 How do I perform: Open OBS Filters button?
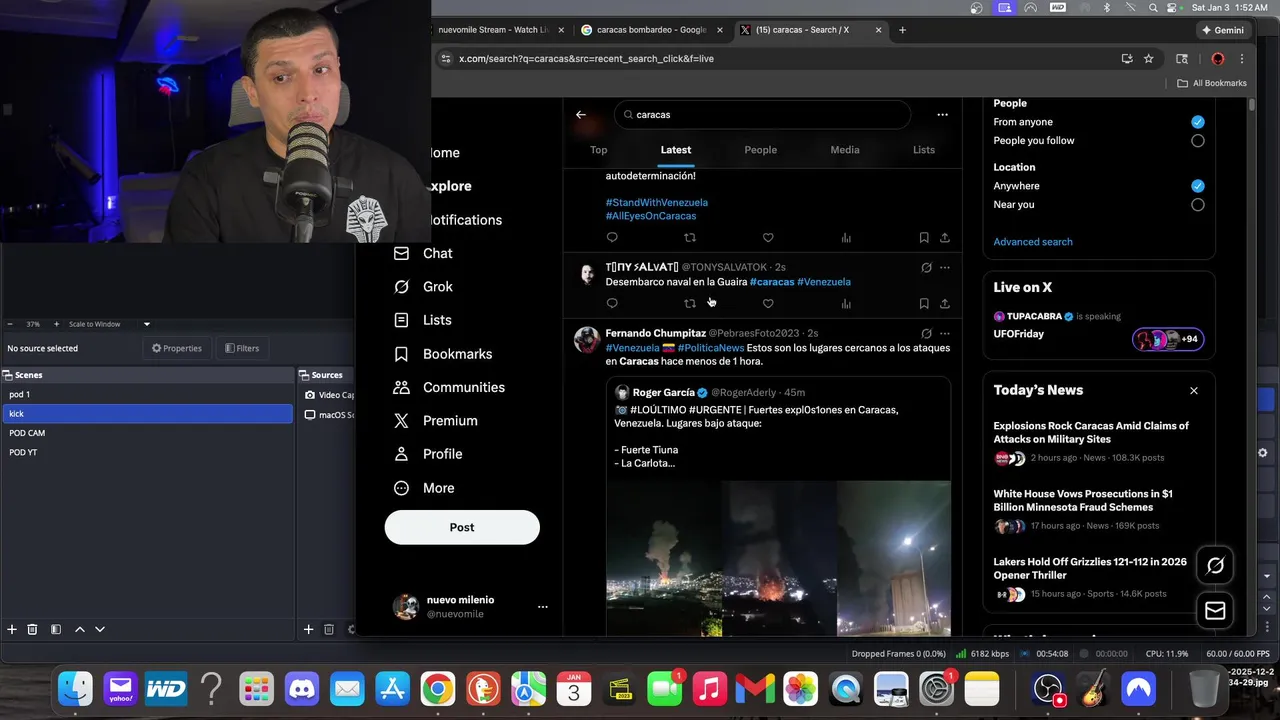[x=242, y=348]
